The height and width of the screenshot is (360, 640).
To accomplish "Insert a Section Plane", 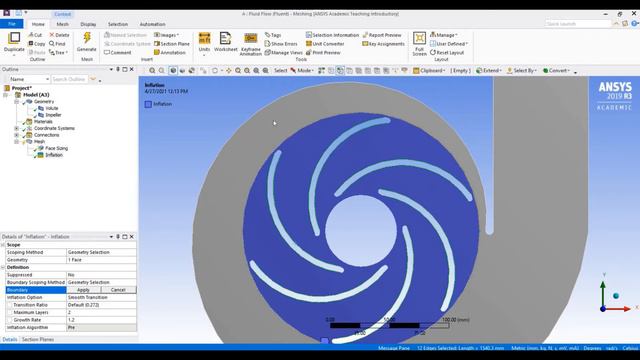I will coord(172,44).
